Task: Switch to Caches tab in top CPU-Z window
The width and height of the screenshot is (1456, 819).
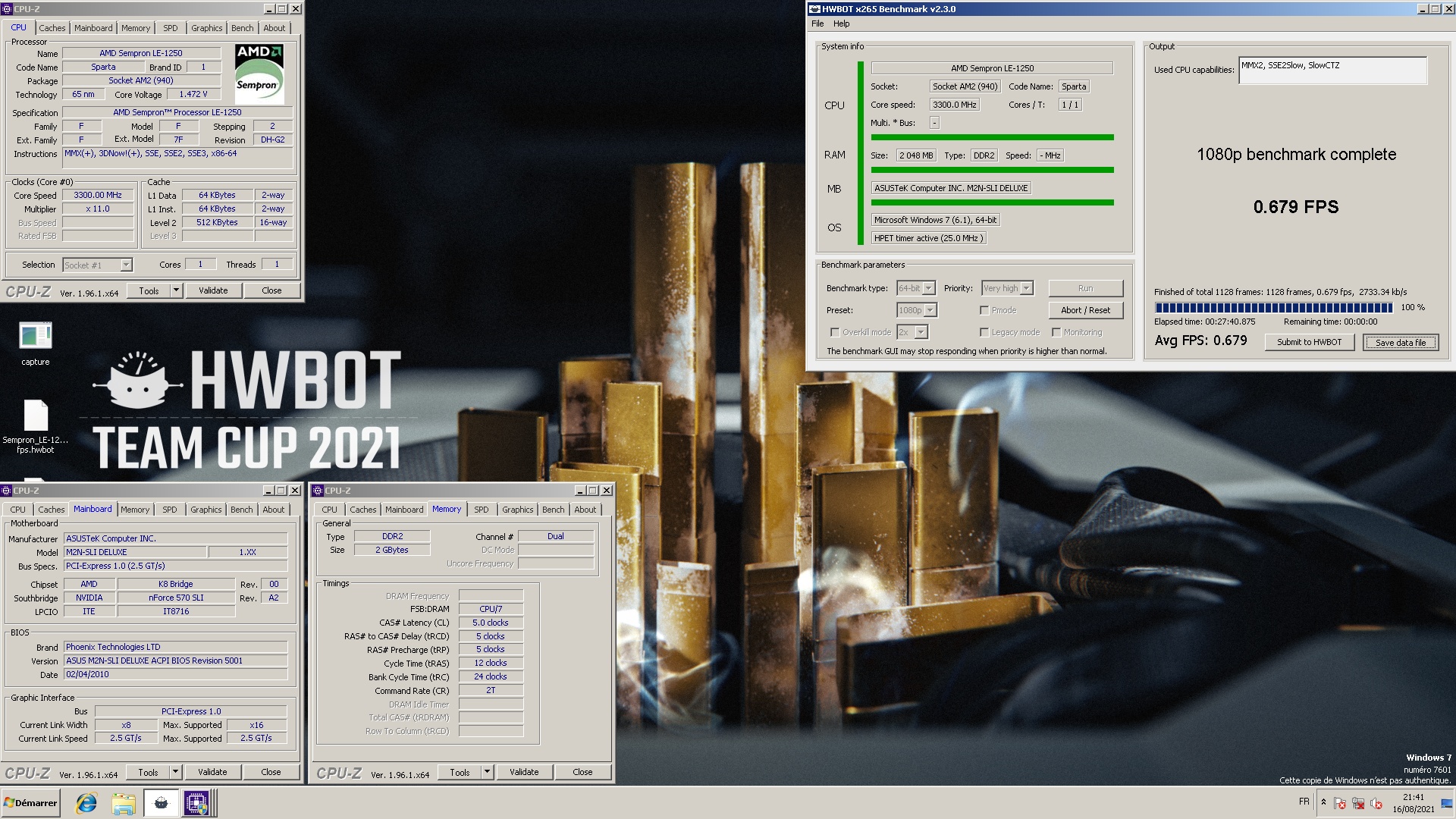Action: (52, 28)
